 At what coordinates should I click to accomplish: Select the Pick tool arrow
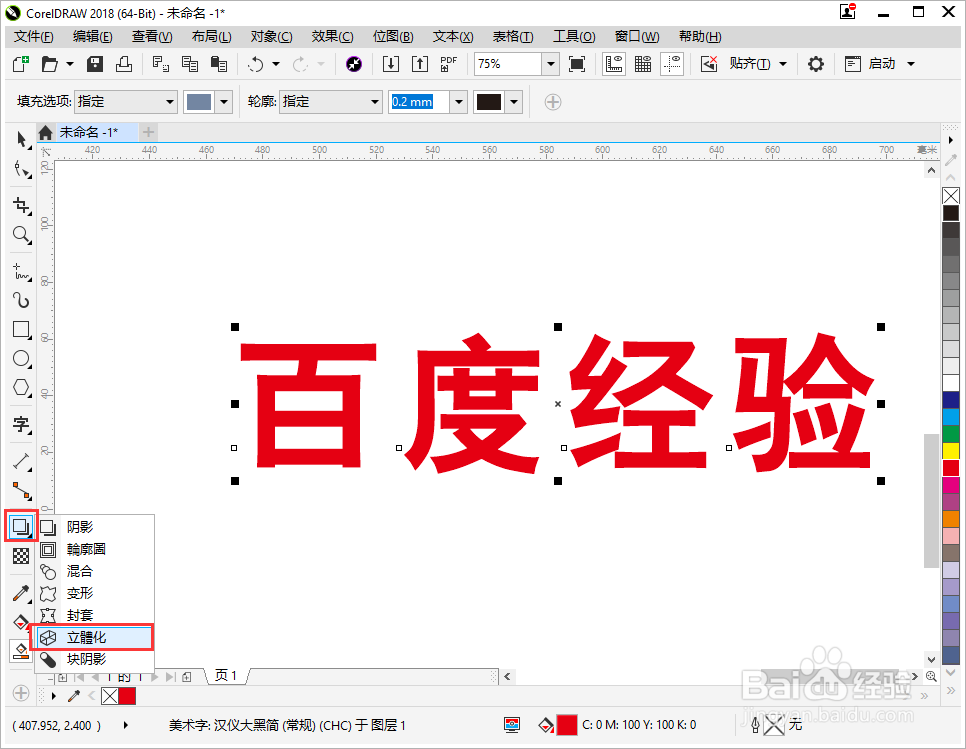[21, 140]
